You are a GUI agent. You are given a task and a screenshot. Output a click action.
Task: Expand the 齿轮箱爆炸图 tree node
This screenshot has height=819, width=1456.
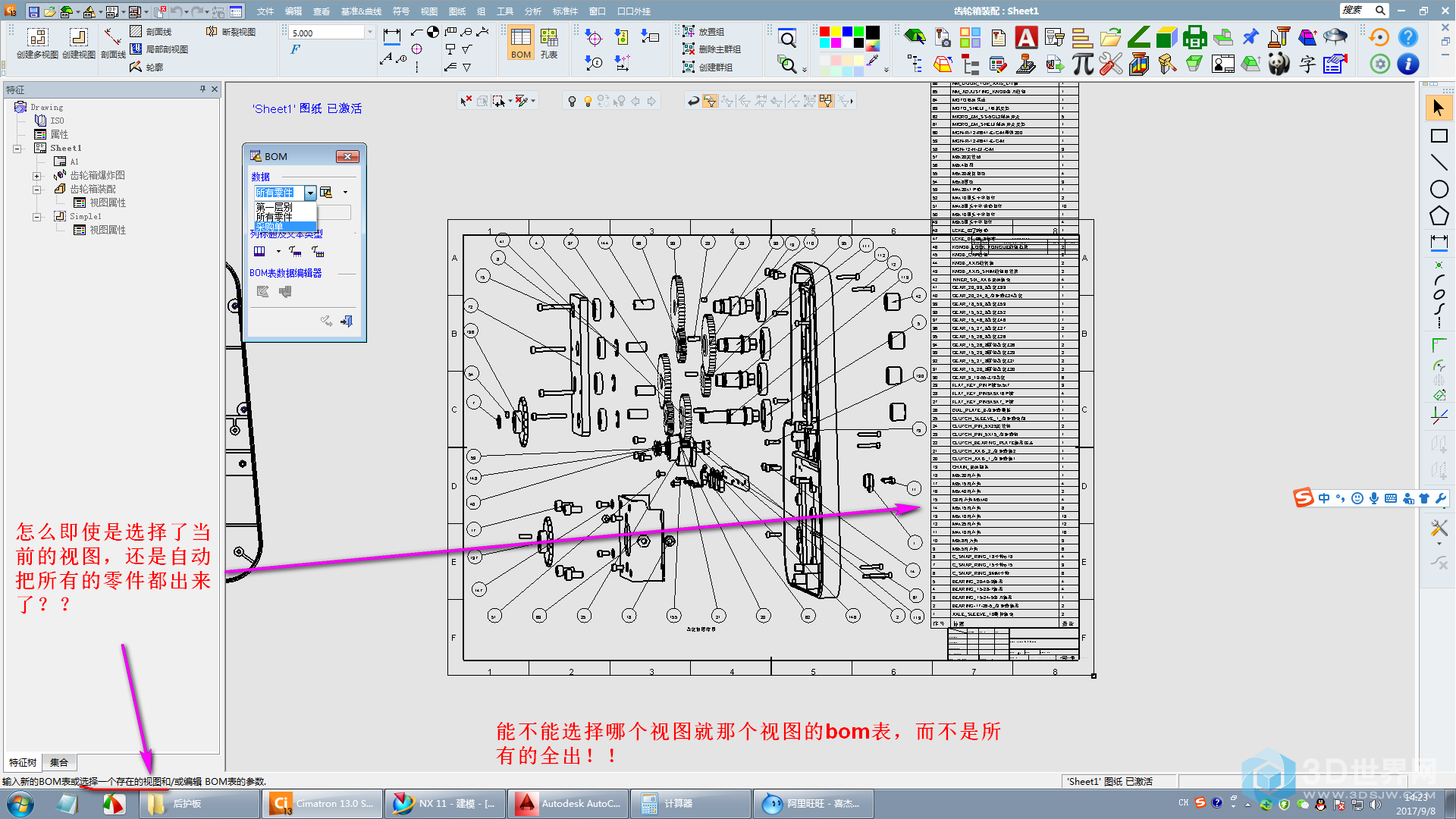click(x=36, y=176)
